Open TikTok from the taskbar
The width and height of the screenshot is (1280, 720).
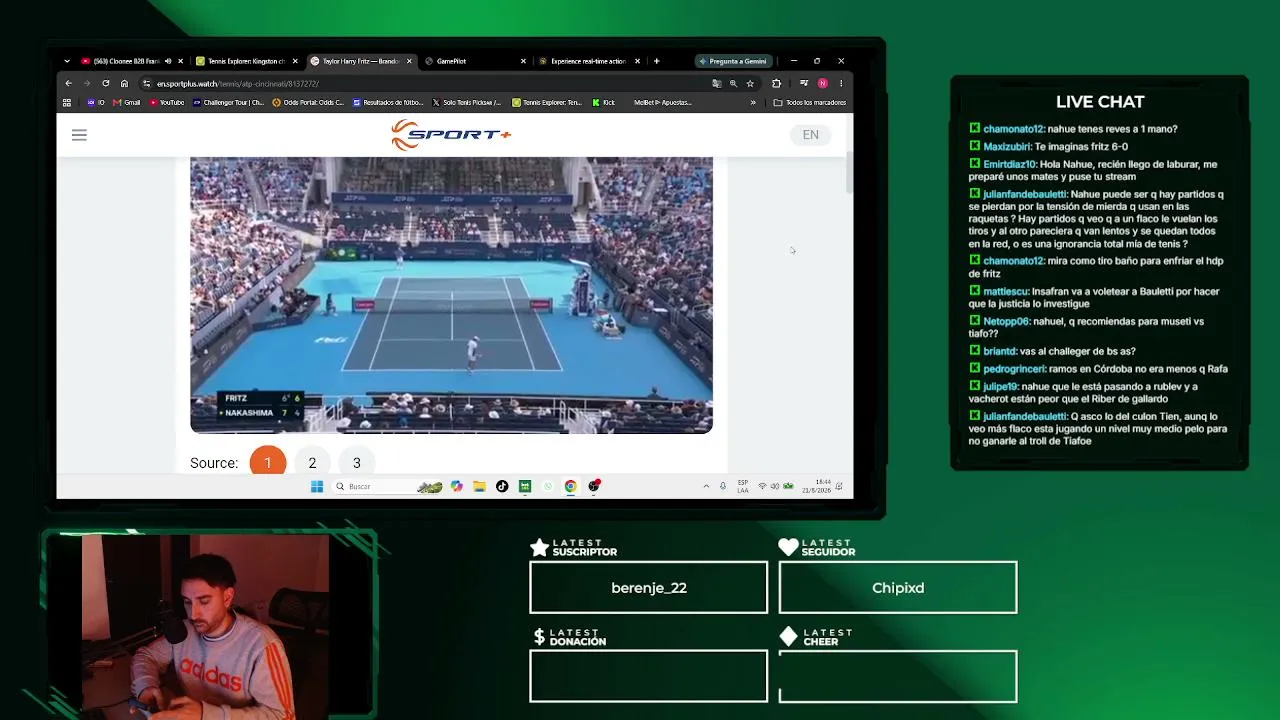click(x=502, y=486)
